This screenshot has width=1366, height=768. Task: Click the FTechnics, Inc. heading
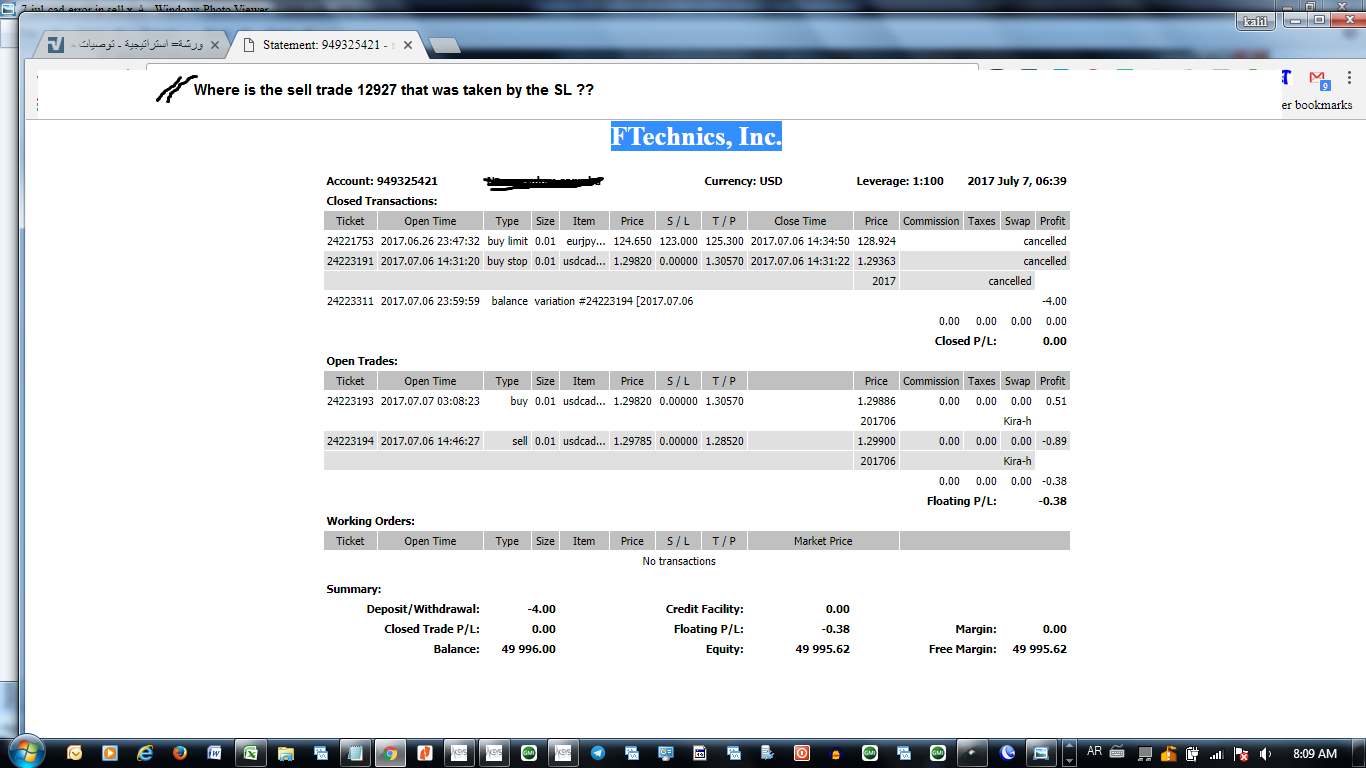click(x=696, y=137)
